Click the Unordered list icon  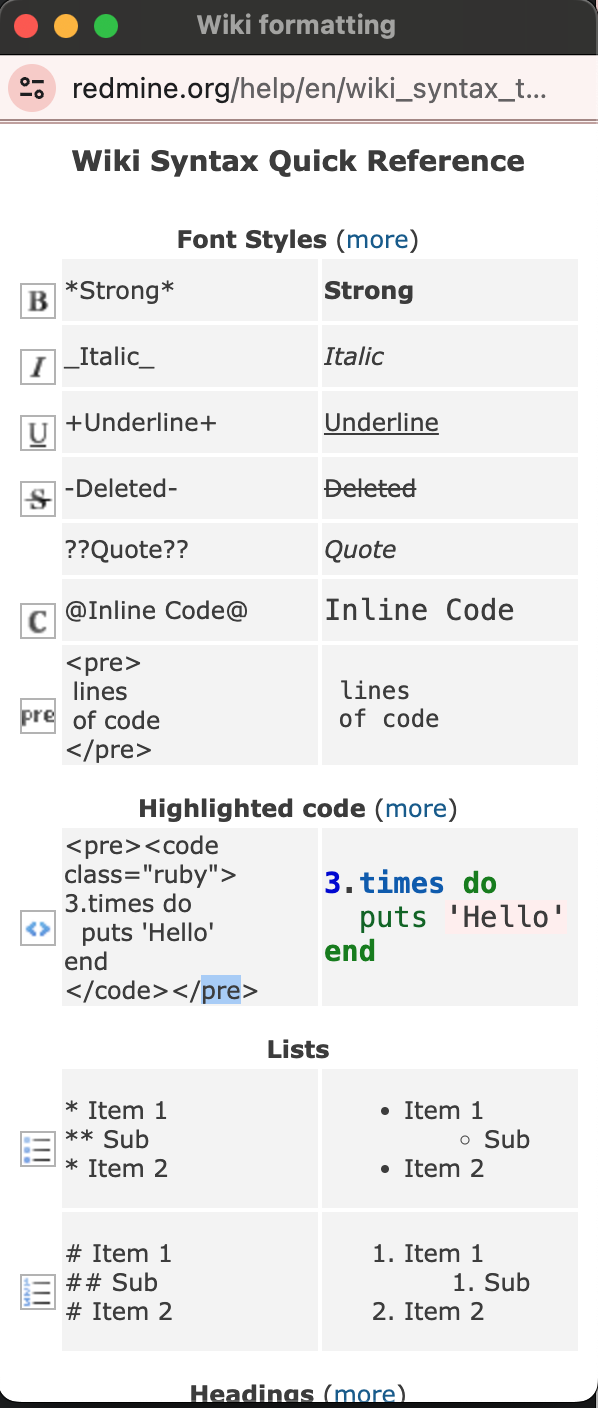click(x=38, y=1149)
